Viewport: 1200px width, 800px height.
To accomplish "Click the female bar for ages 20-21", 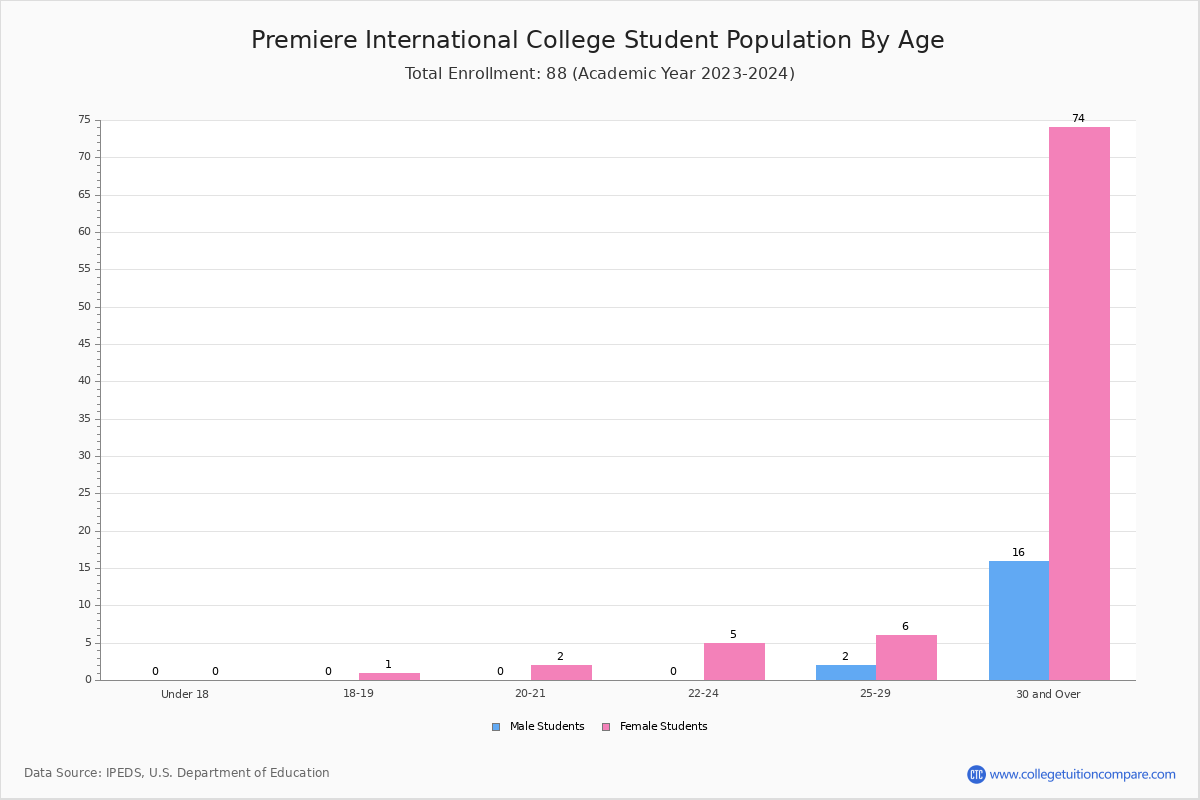I will point(561,672).
